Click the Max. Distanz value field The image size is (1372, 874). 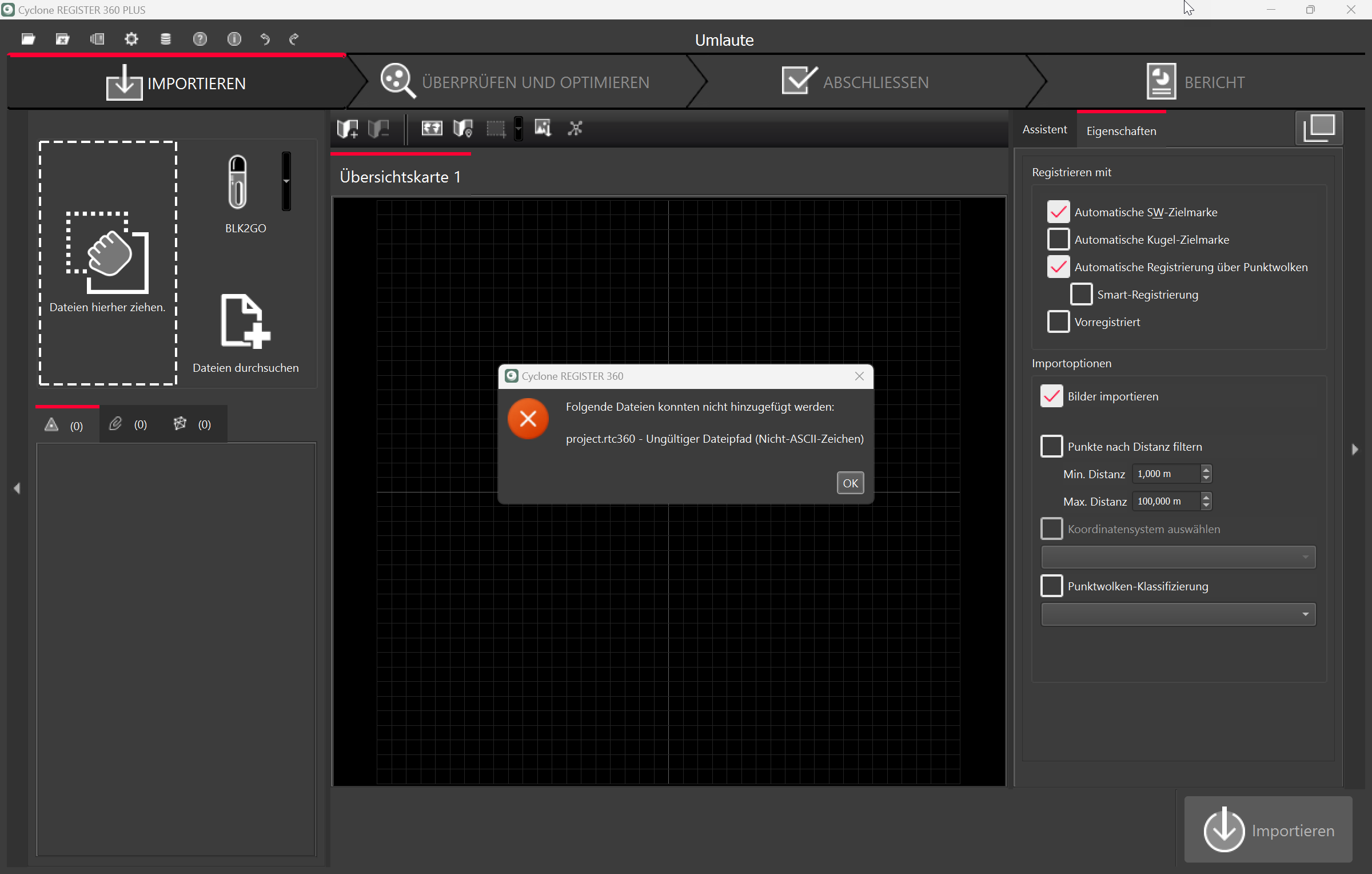pyautogui.click(x=1166, y=501)
